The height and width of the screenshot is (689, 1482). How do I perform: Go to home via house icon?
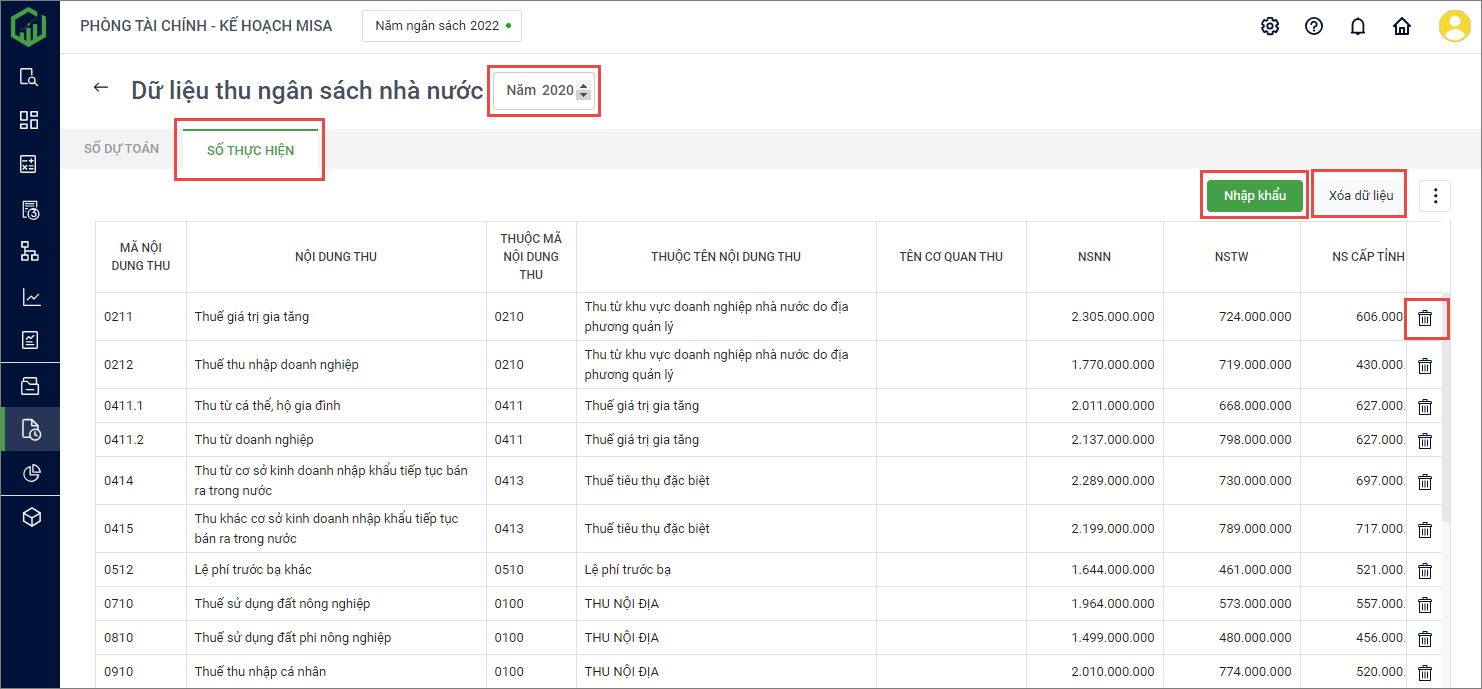[x=1402, y=27]
